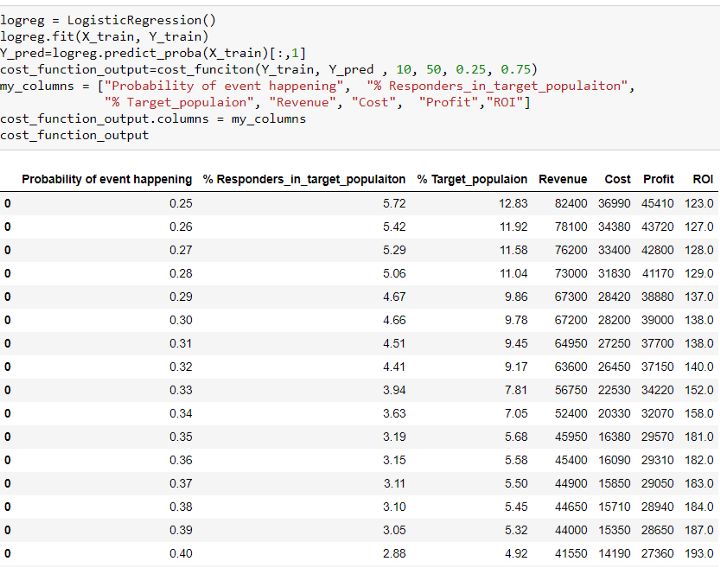Image resolution: width=720 pixels, height=567 pixels.
Task: Click profit value 27360
Action: tap(658, 553)
